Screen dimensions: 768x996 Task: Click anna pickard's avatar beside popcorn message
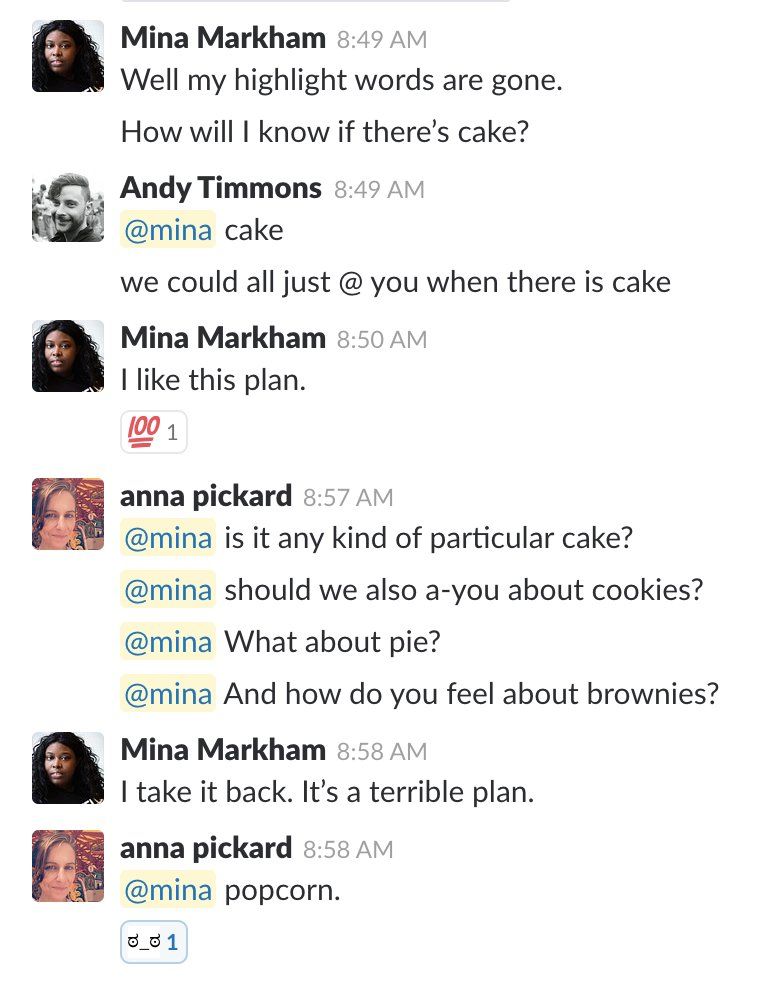68,866
